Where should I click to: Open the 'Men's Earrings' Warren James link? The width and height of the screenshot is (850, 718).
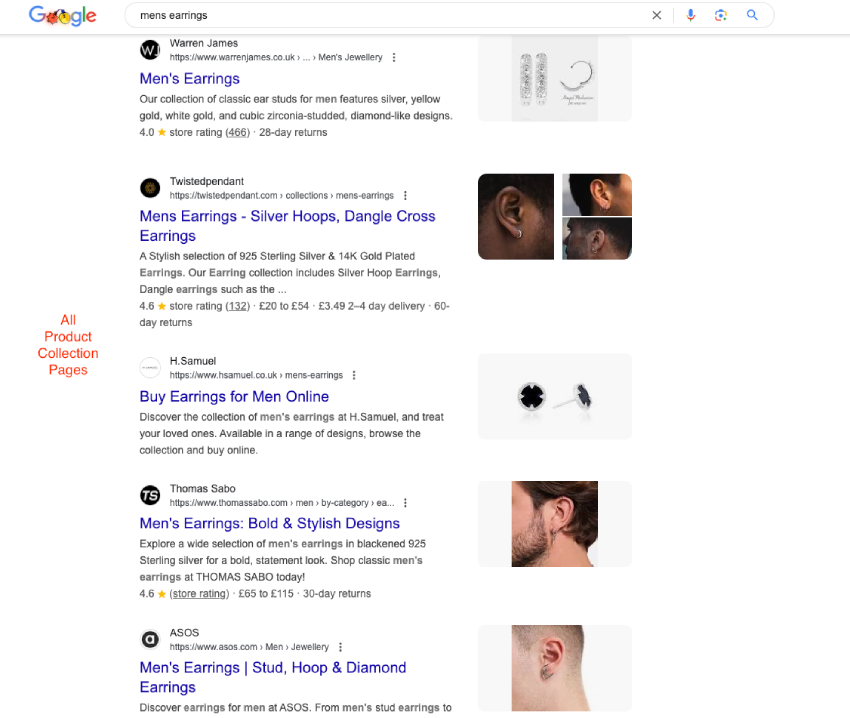pos(190,79)
